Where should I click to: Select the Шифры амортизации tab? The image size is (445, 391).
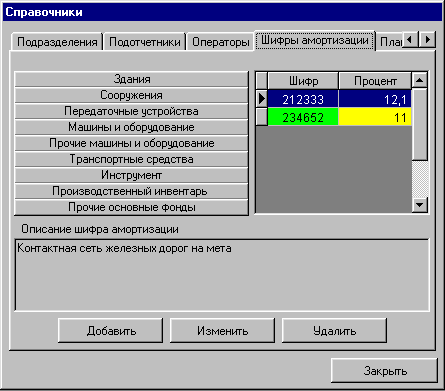click(x=315, y=41)
